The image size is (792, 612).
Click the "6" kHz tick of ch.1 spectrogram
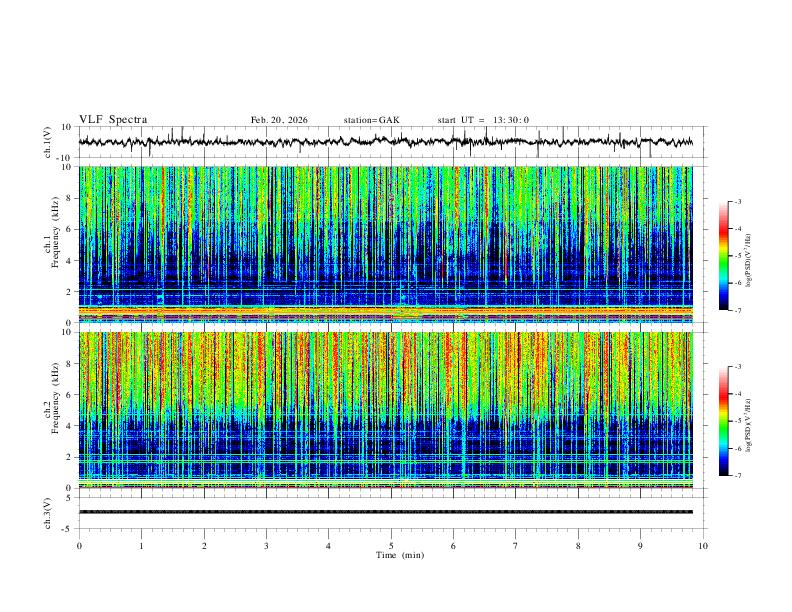(x=70, y=229)
